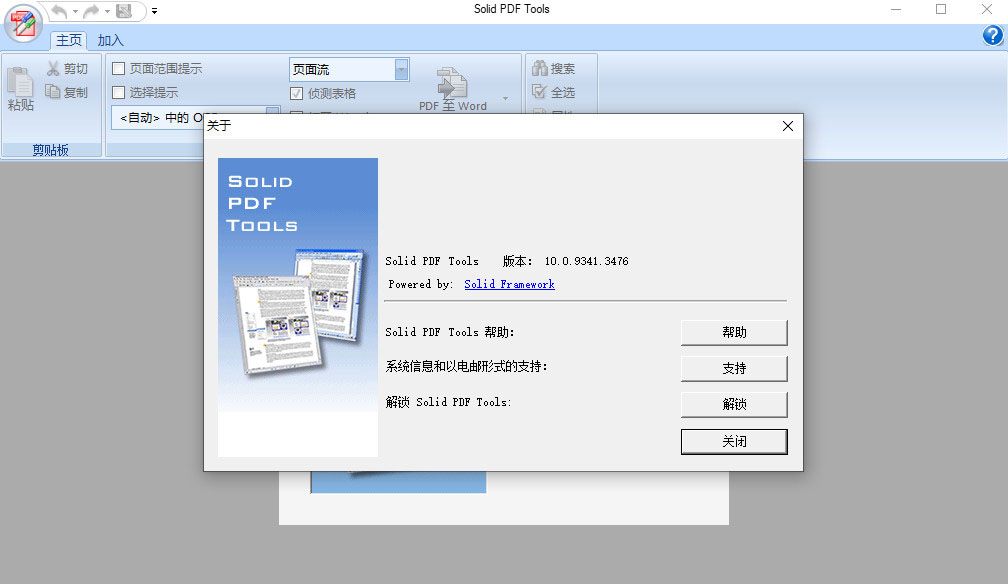
Task: Click the 剪切 (Cut) scissors icon
Action: pyautogui.click(x=53, y=68)
